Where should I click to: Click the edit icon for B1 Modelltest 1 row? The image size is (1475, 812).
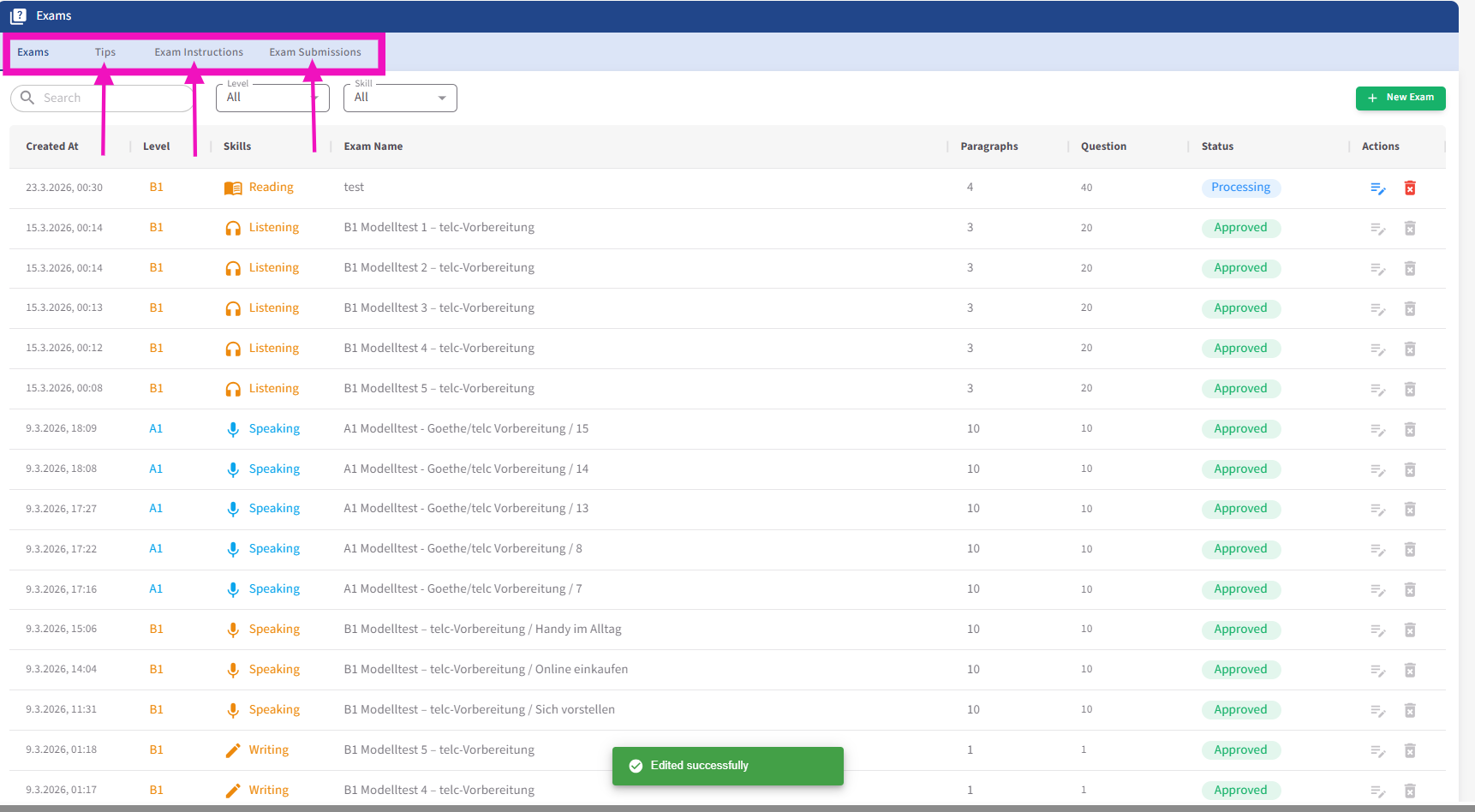[x=1377, y=229]
